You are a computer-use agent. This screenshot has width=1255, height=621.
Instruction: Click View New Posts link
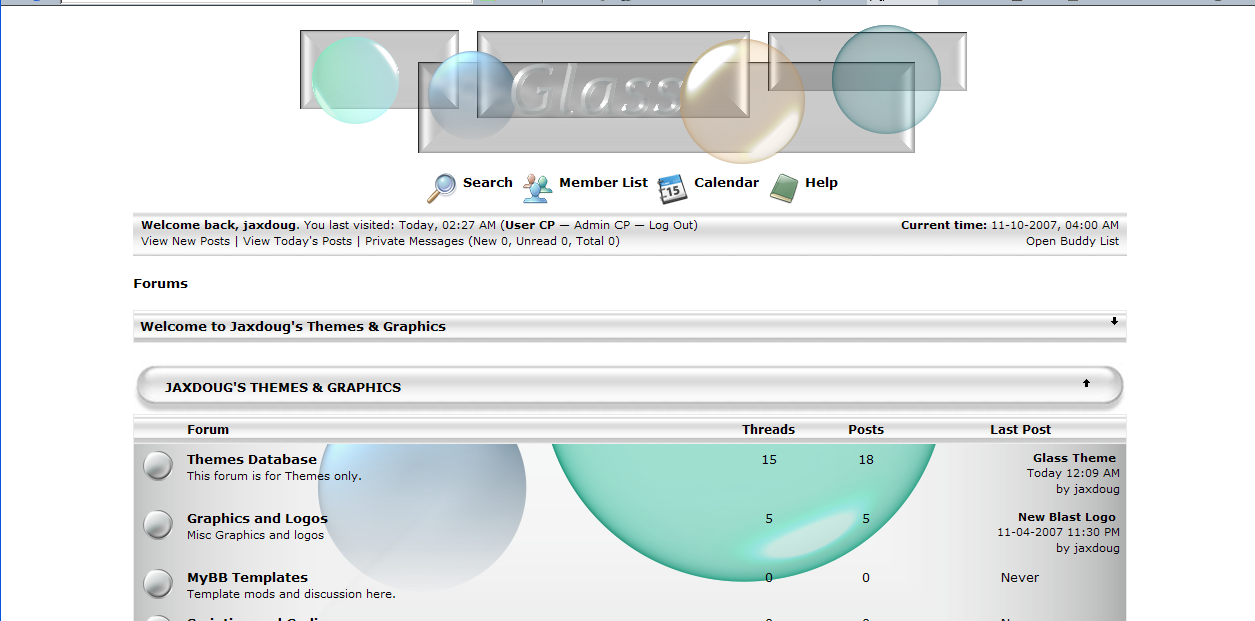click(x=185, y=241)
